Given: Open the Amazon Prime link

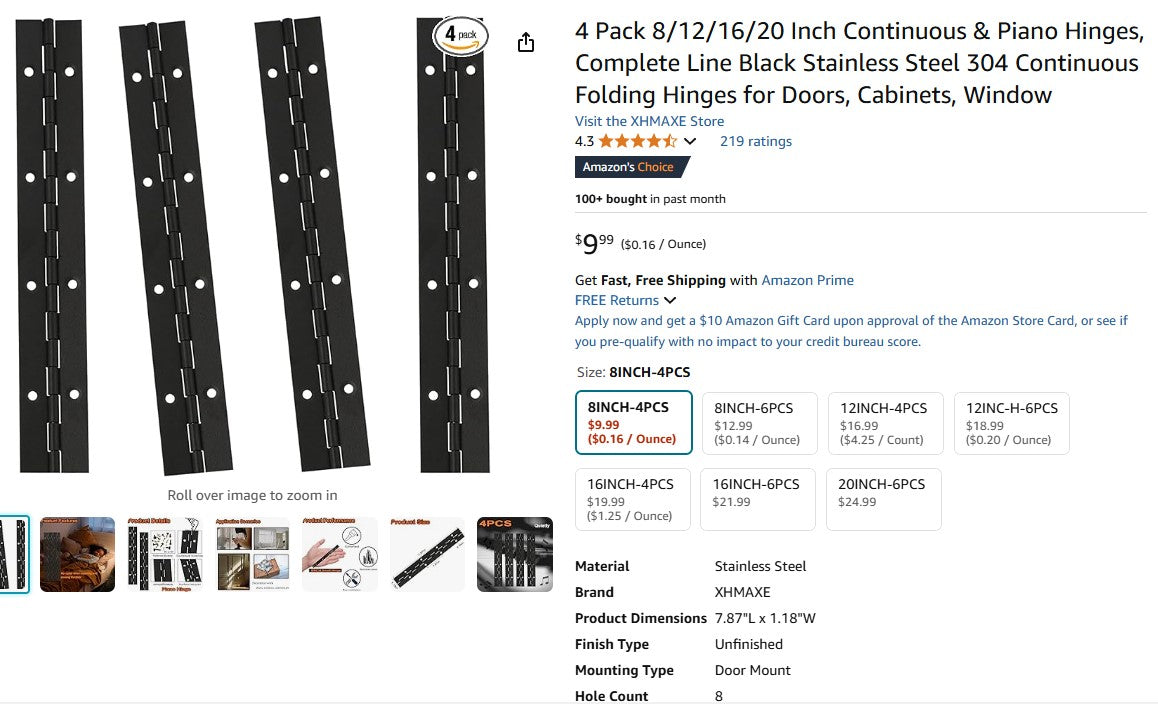Looking at the screenshot, I should click(x=807, y=280).
